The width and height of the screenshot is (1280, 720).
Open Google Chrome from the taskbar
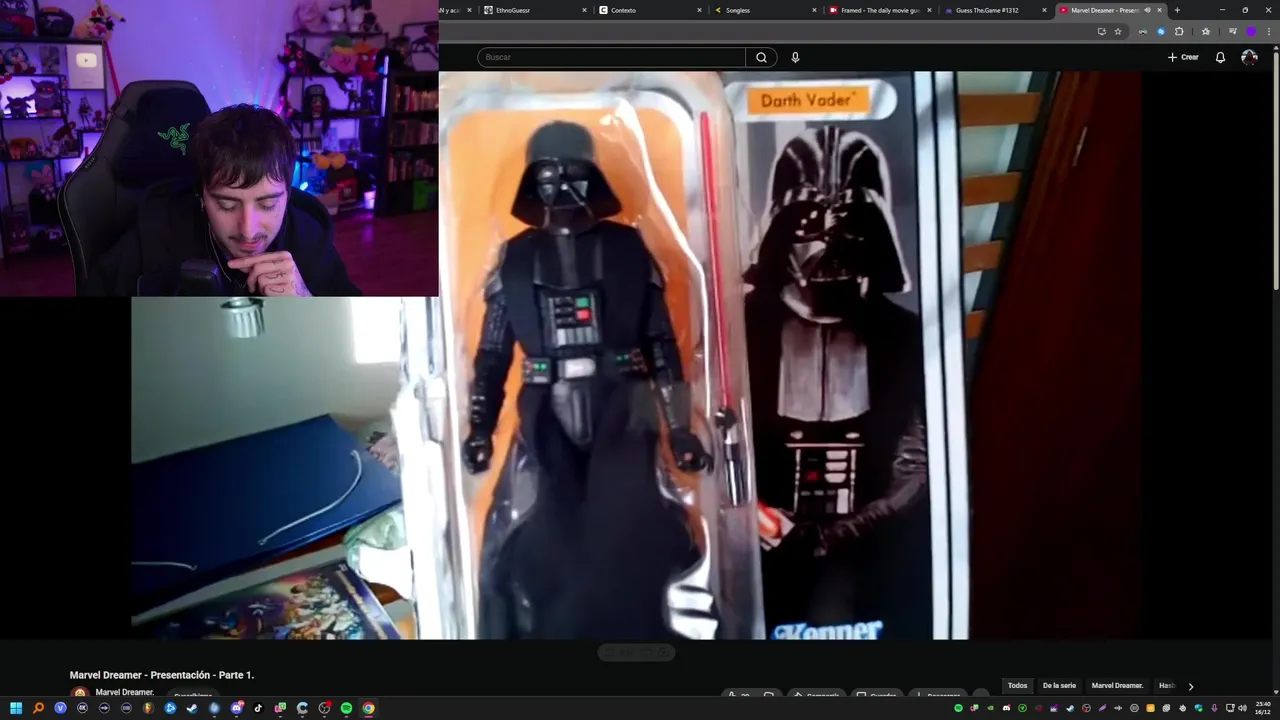pyautogui.click(x=368, y=708)
